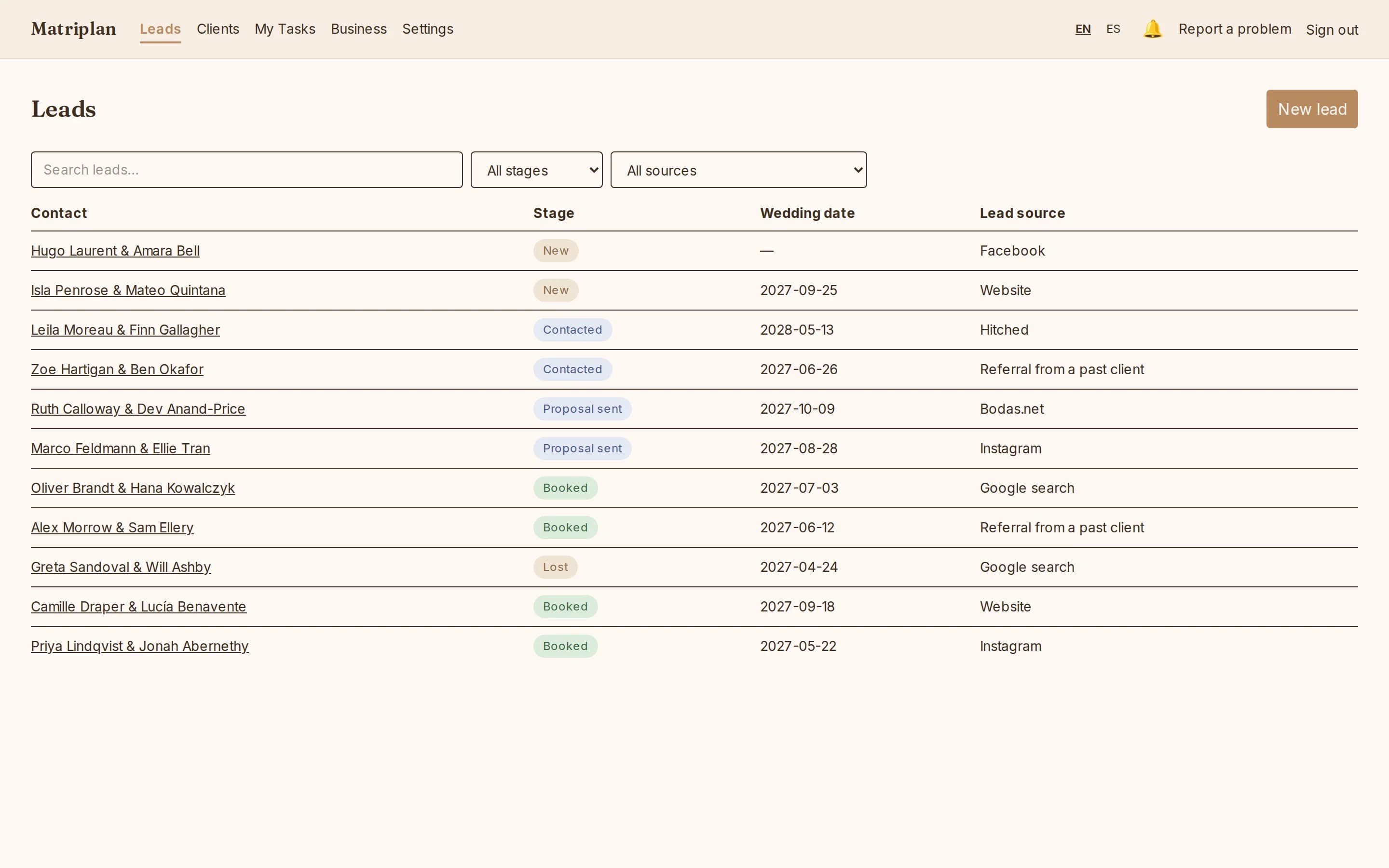The image size is (1389, 868).
Task: Open Settings in the nav bar
Action: tap(428, 29)
